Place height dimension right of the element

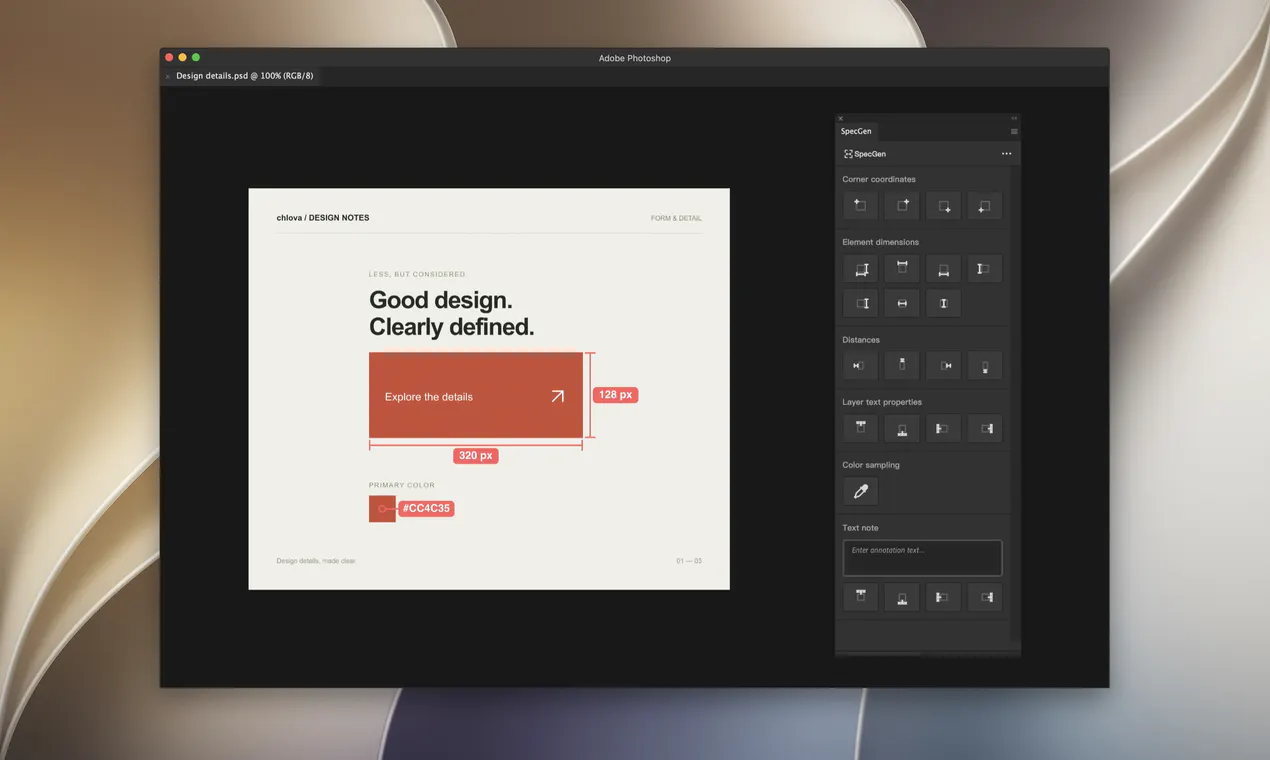860,303
